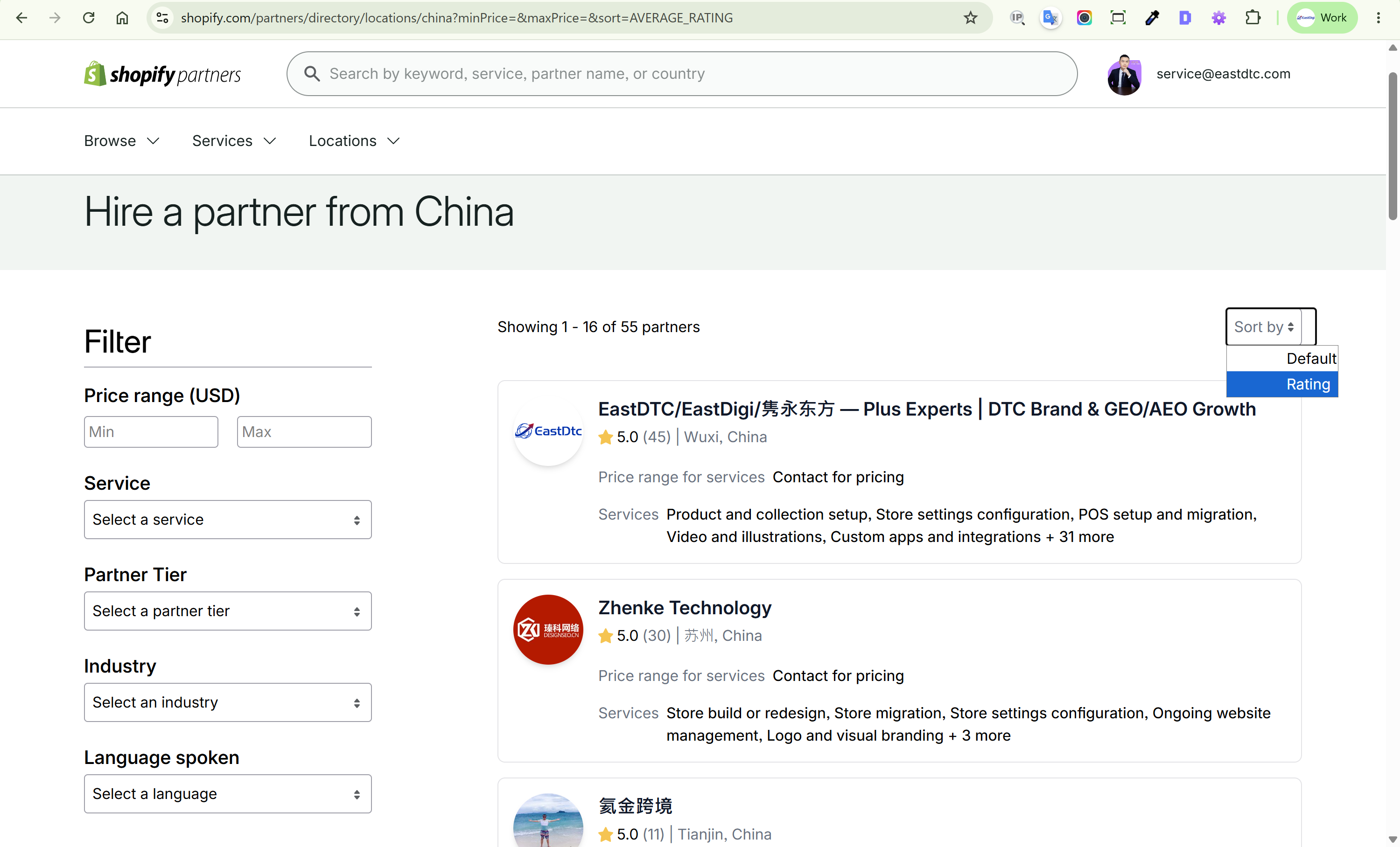The image size is (1400, 847).
Task: Click 氦金跨境's 5.0 (11) rating
Action: pyautogui.click(x=630, y=834)
